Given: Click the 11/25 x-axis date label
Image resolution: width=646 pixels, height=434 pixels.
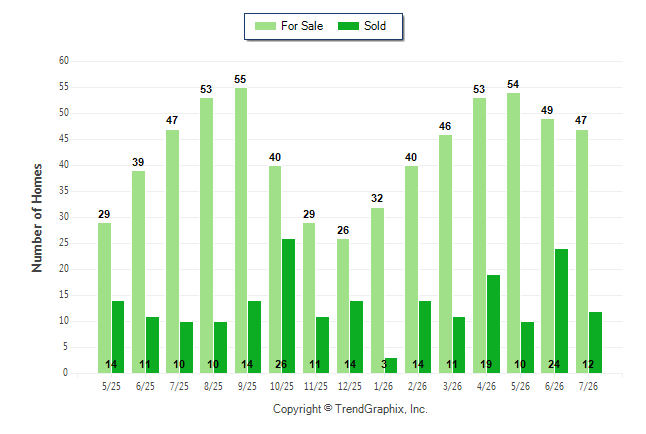Looking at the screenshot, I should coord(316,386).
